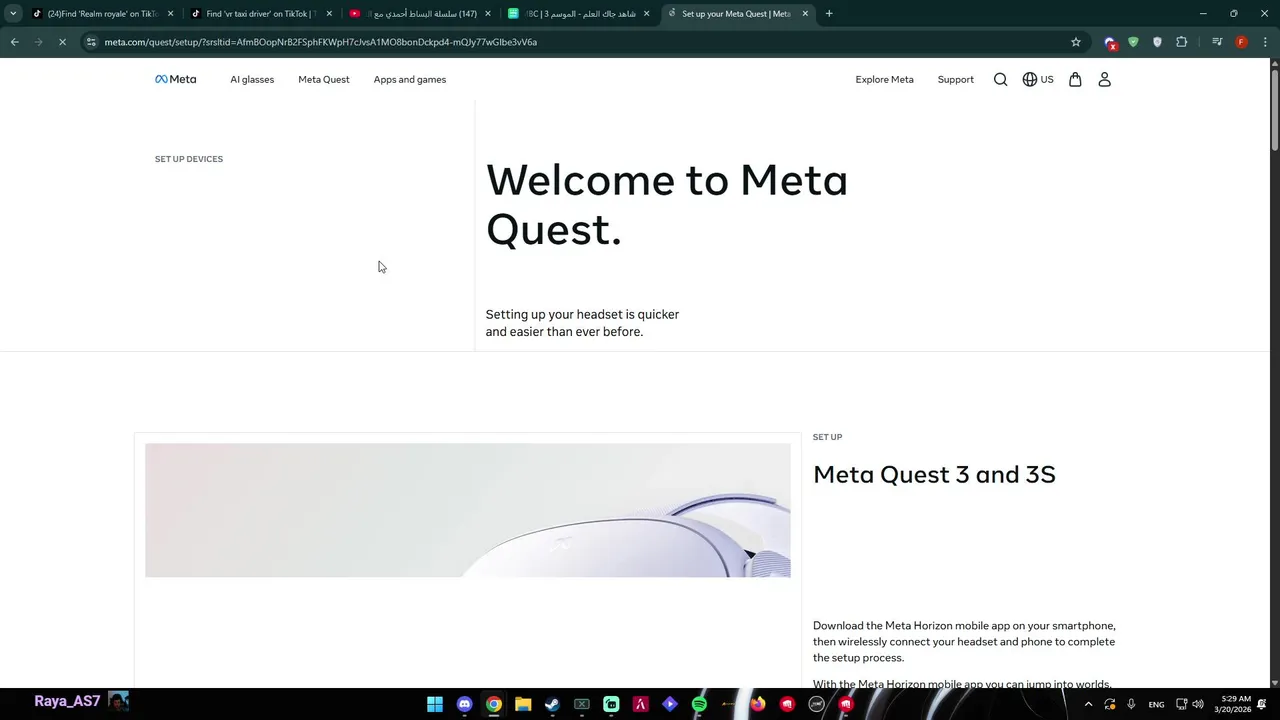Open the Explore Meta menu
This screenshot has height=720, width=1280.
click(x=884, y=79)
